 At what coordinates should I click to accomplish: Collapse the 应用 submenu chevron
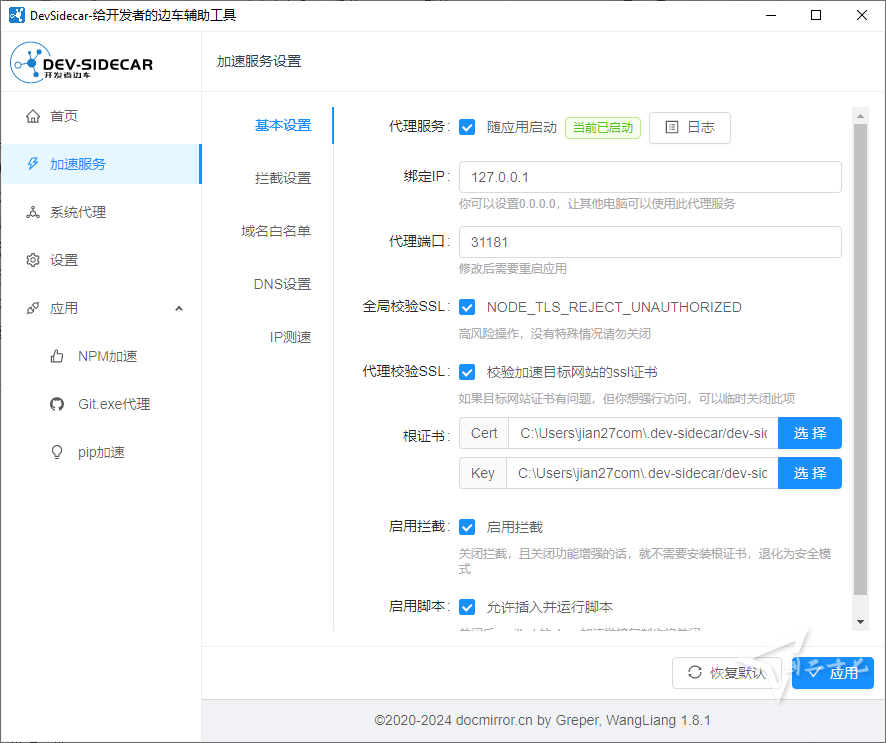coord(179,309)
